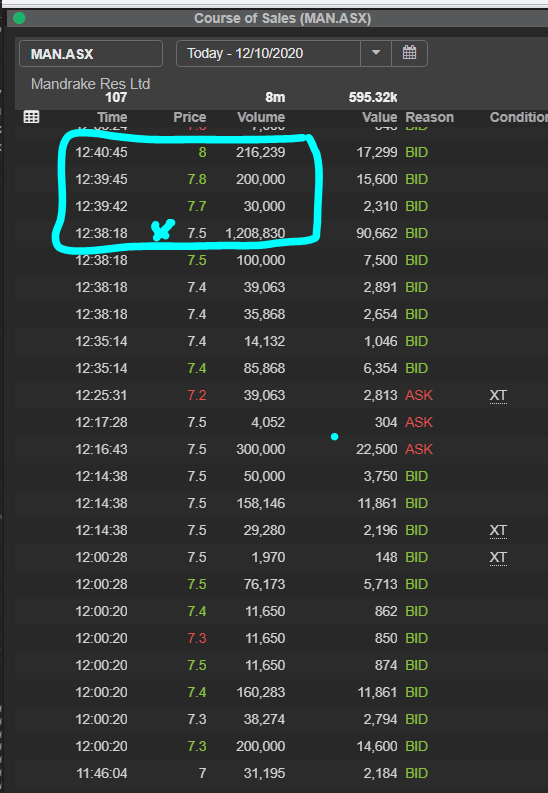This screenshot has width=548, height=793.
Task: Open the calendar date picker icon
Action: click(x=409, y=53)
